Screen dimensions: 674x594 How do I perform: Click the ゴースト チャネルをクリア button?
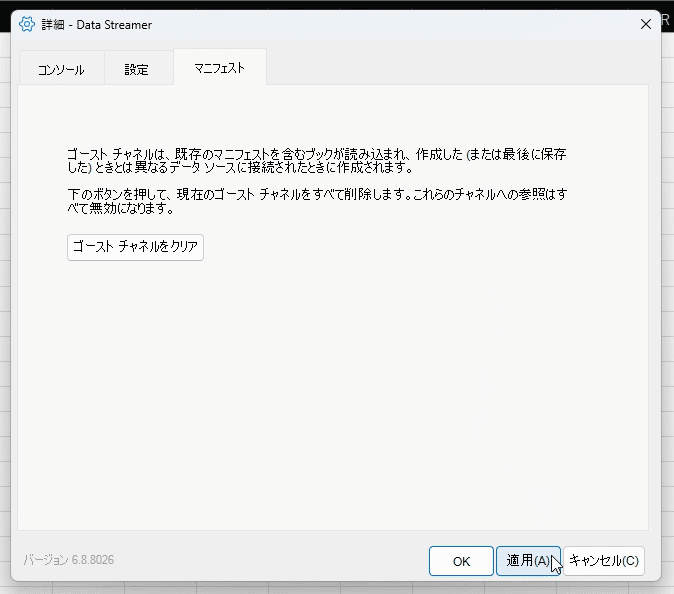[135, 247]
